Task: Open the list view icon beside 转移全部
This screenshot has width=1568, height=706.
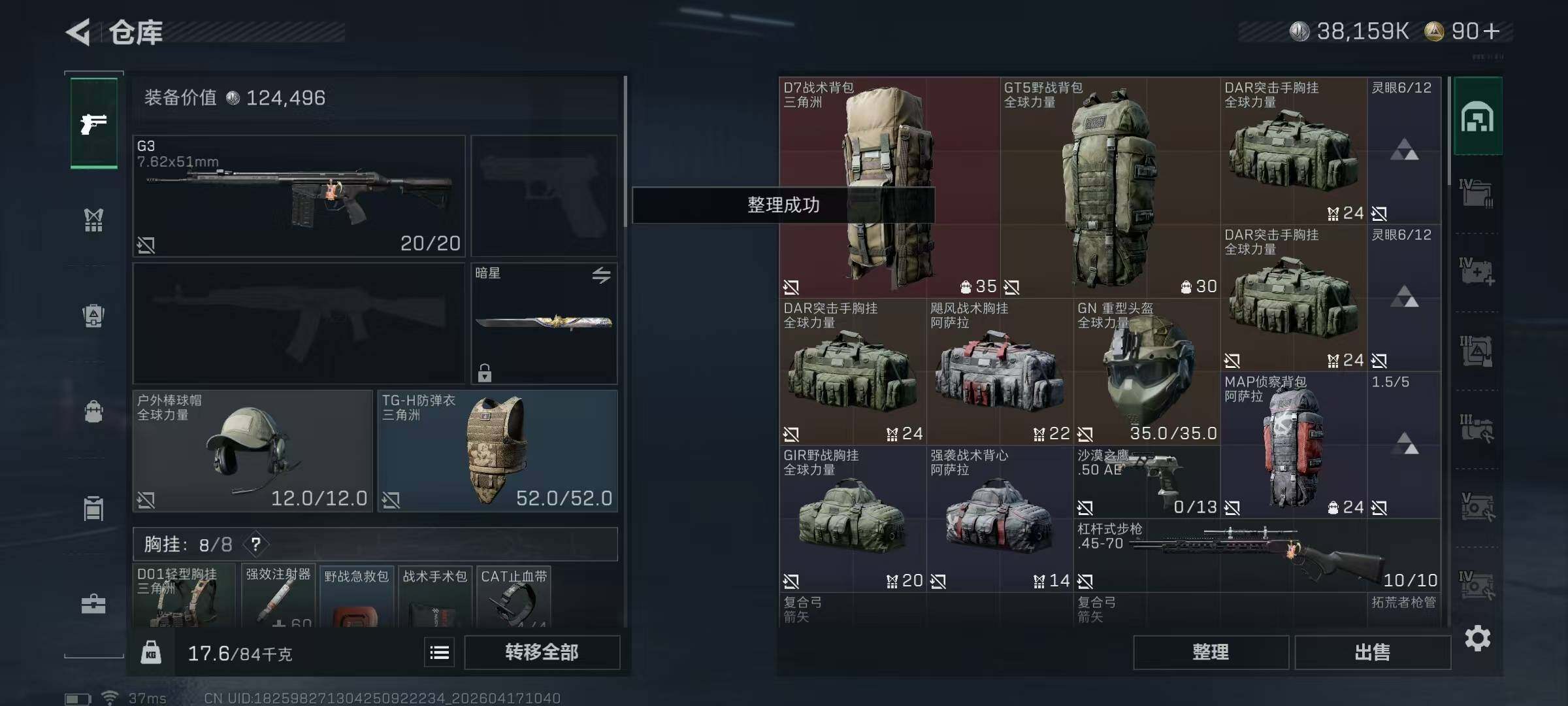Action: pos(439,652)
